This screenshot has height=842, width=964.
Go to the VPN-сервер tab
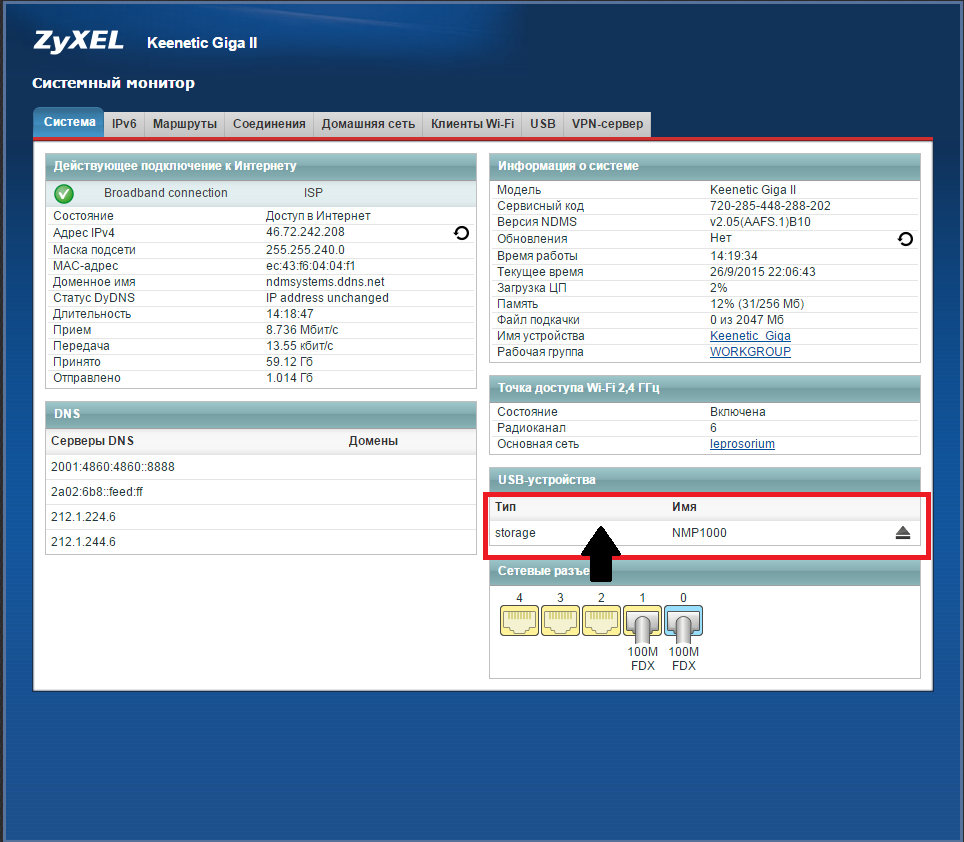pyautogui.click(x=607, y=124)
